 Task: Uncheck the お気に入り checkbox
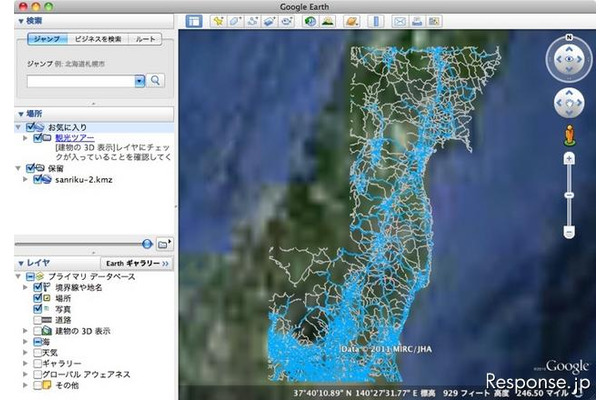pyautogui.click(x=30, y=127)
